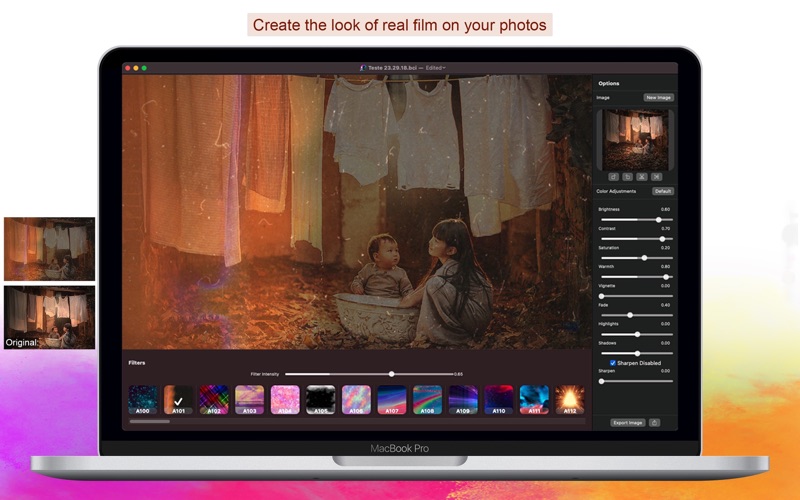
Task: Reset color adjustments with Default button
Action: pos(662,190)
